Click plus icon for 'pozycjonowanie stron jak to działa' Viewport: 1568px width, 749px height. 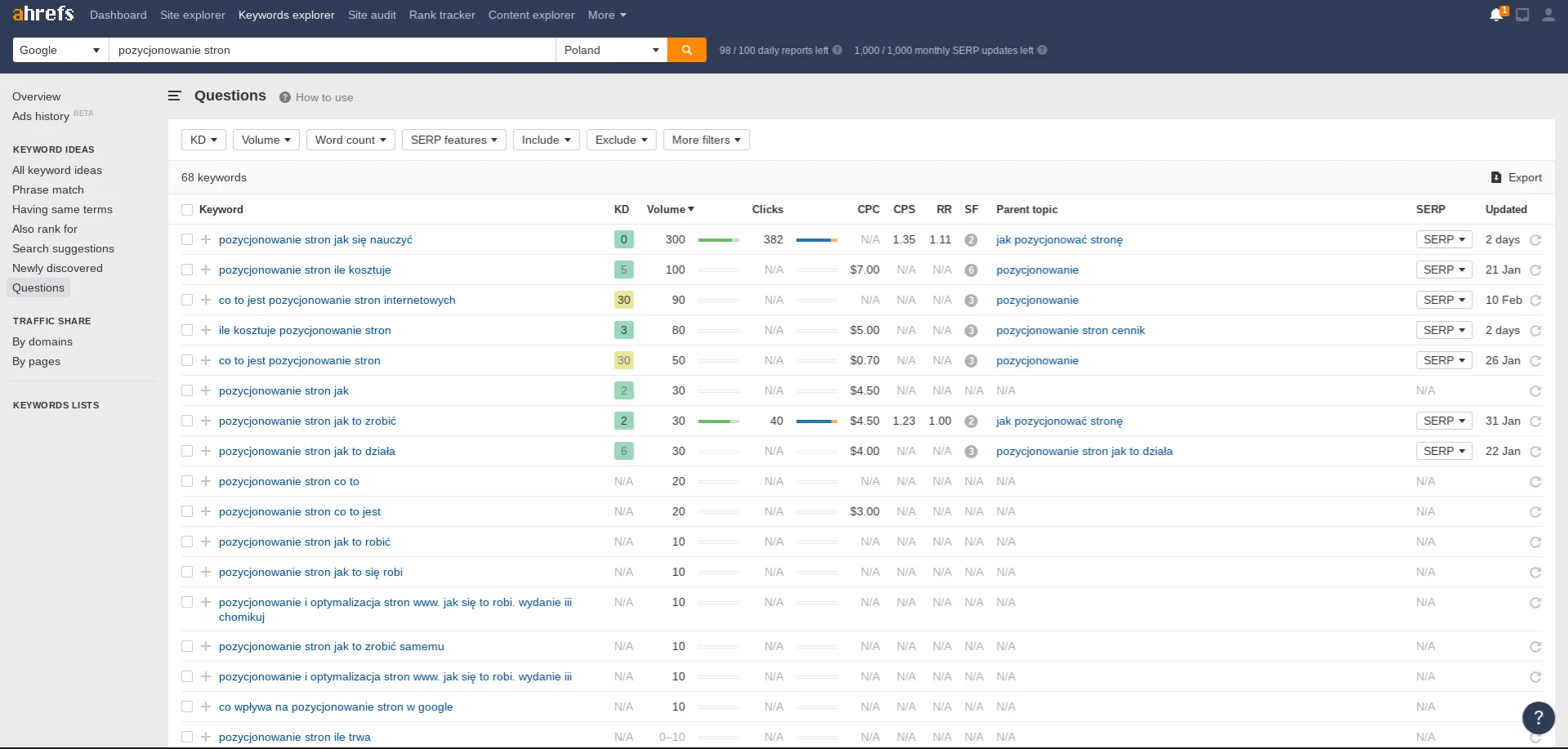pyautogui.click(x=206, y=451)
